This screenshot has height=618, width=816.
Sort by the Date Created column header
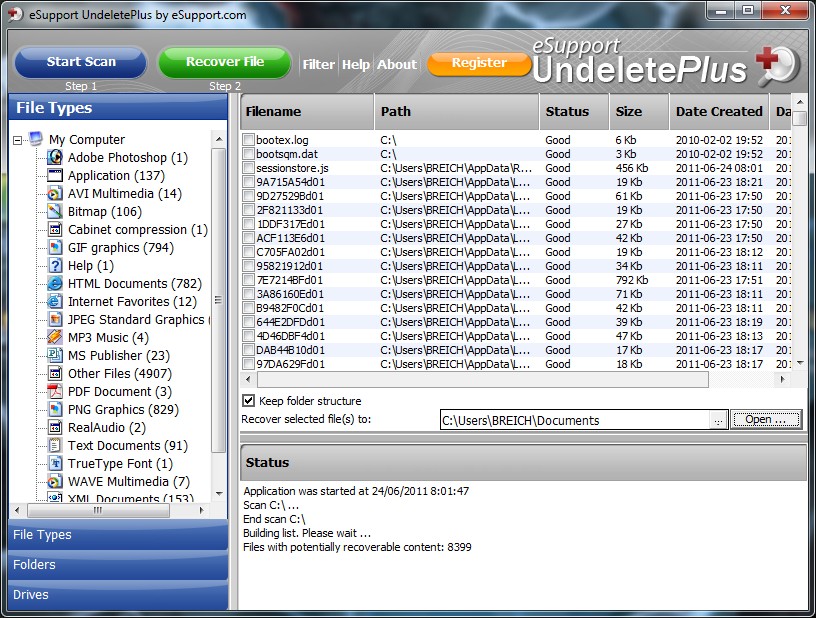coord(719,111)
